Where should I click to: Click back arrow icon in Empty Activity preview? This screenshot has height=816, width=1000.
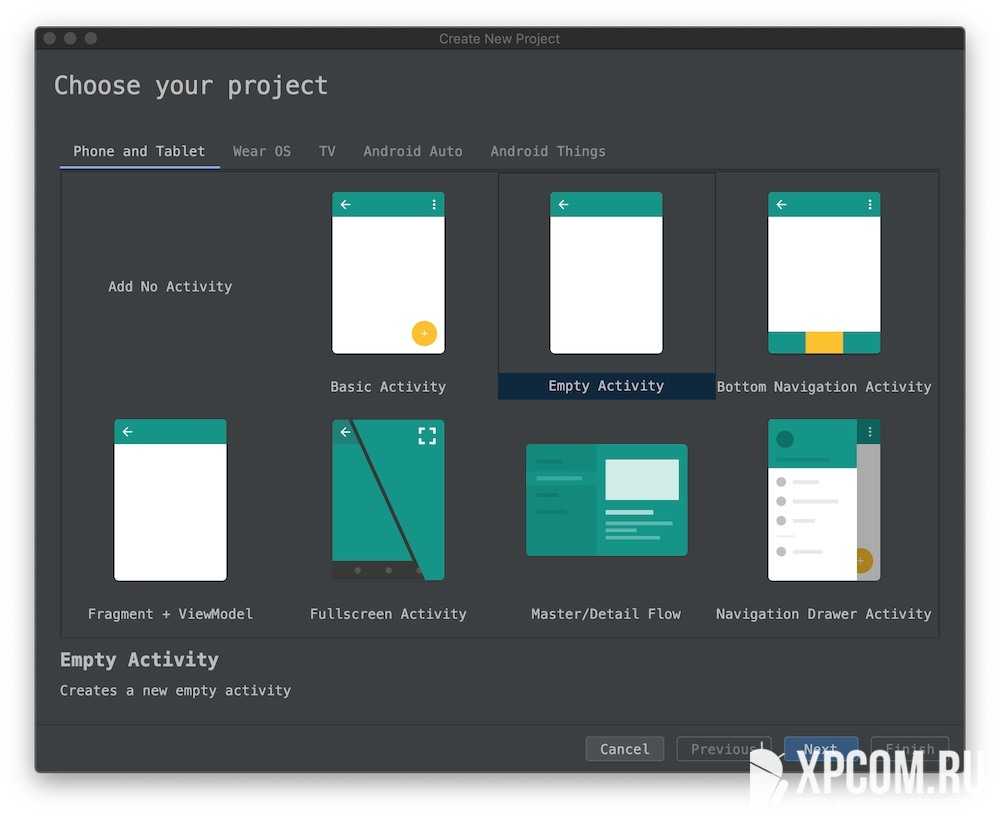pyautogui.click(x=564, y=205)
